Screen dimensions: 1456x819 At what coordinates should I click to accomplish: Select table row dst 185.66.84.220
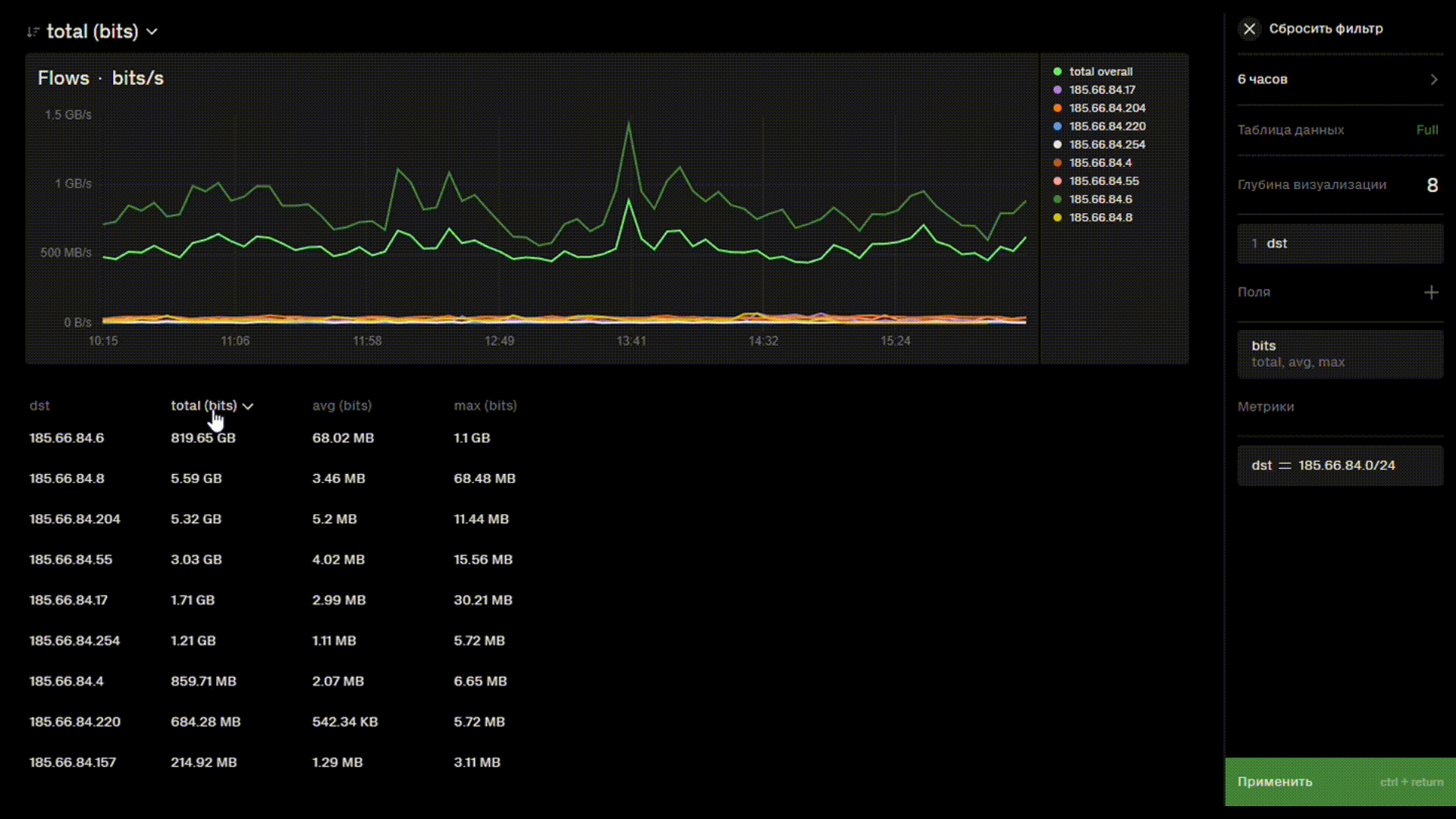[x=75, y=722]
